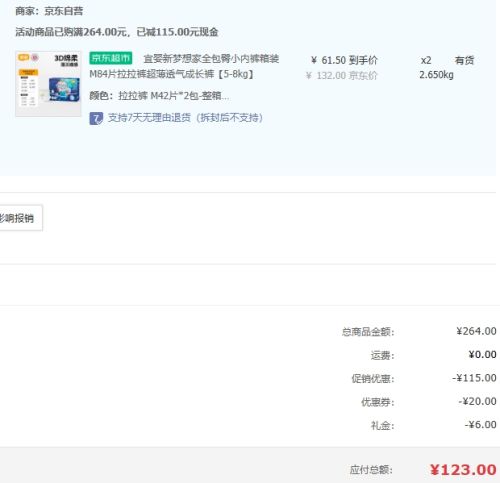Click the struck-through ¥132.00 京东价
This screenshot has width=500, height=483.
tap(342, 76)
